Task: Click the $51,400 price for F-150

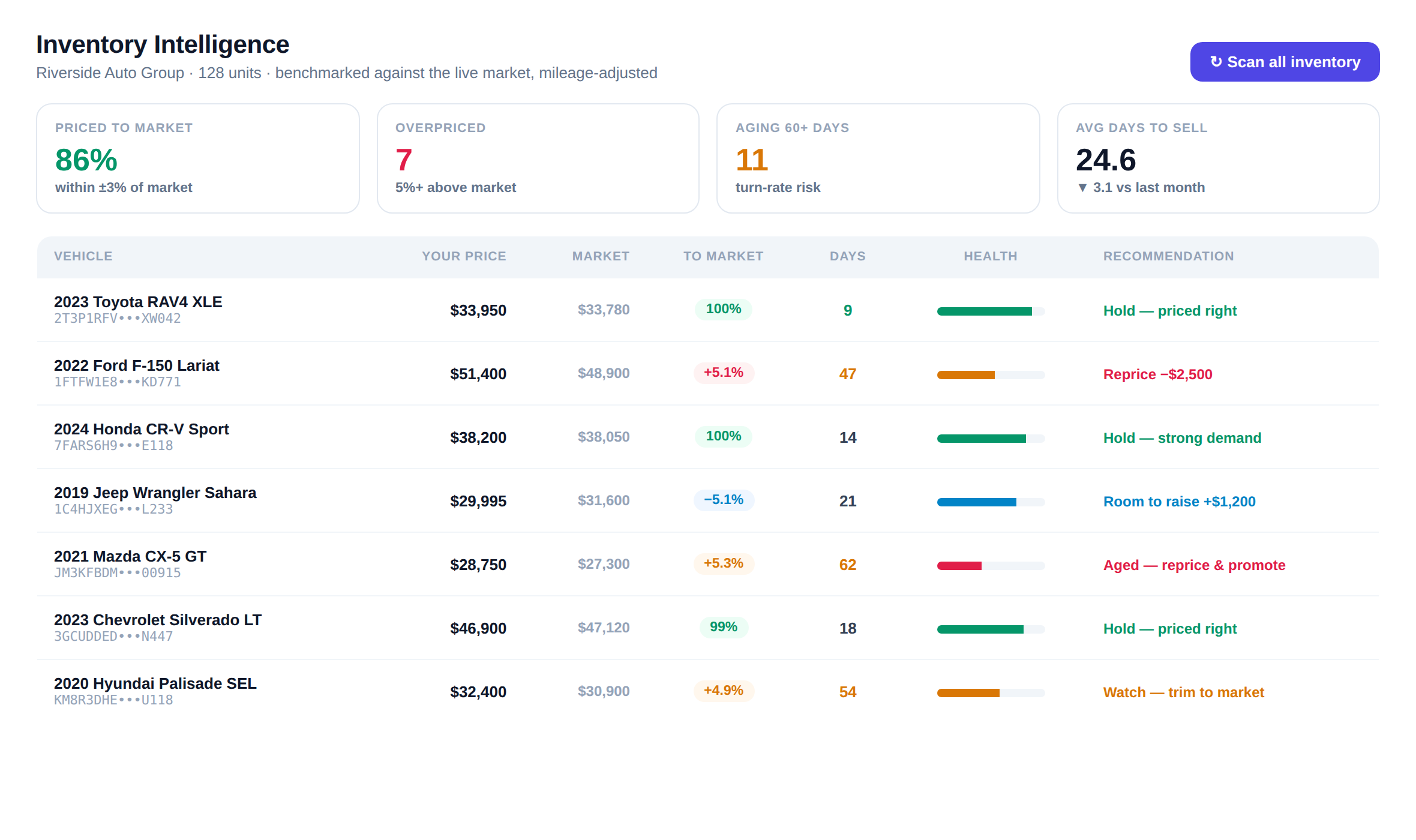Action: [x=478, y=374]
